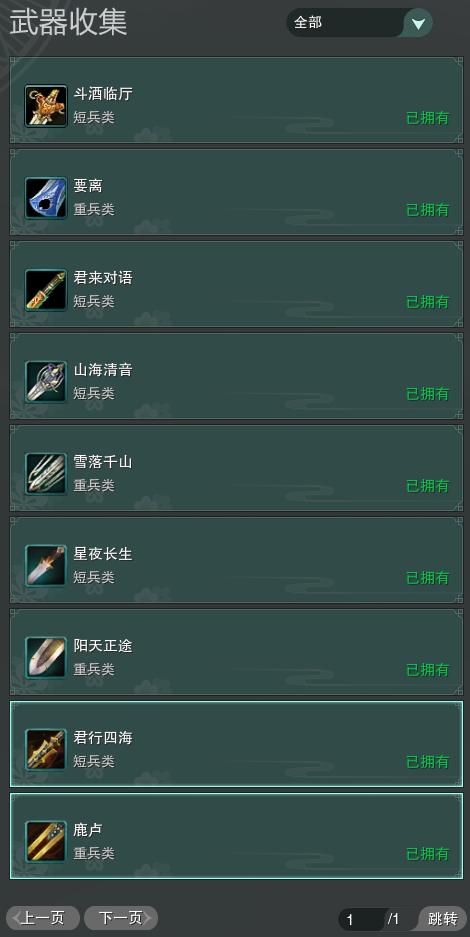Image resolution: width=470 pixels, height=937 pixels.
Task: Click the 跳转 jump button
Action: click(443, 918)
